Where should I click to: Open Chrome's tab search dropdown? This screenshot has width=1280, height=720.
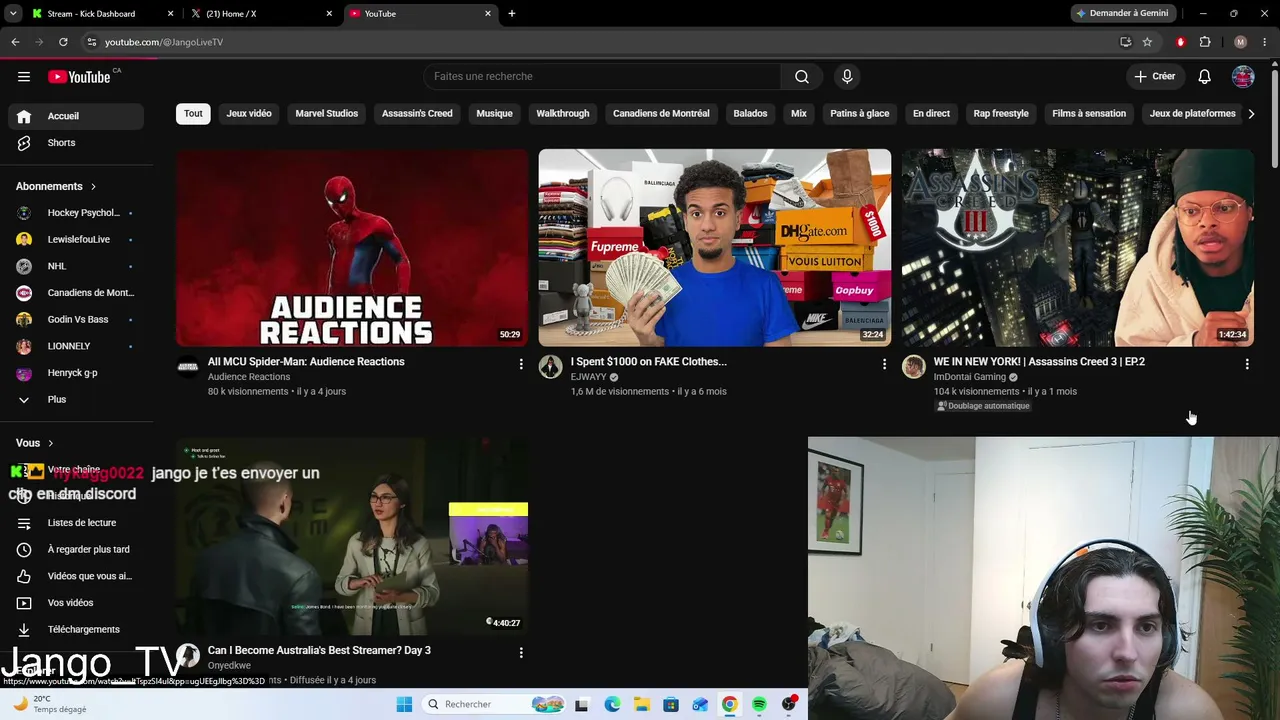(13, 14)
